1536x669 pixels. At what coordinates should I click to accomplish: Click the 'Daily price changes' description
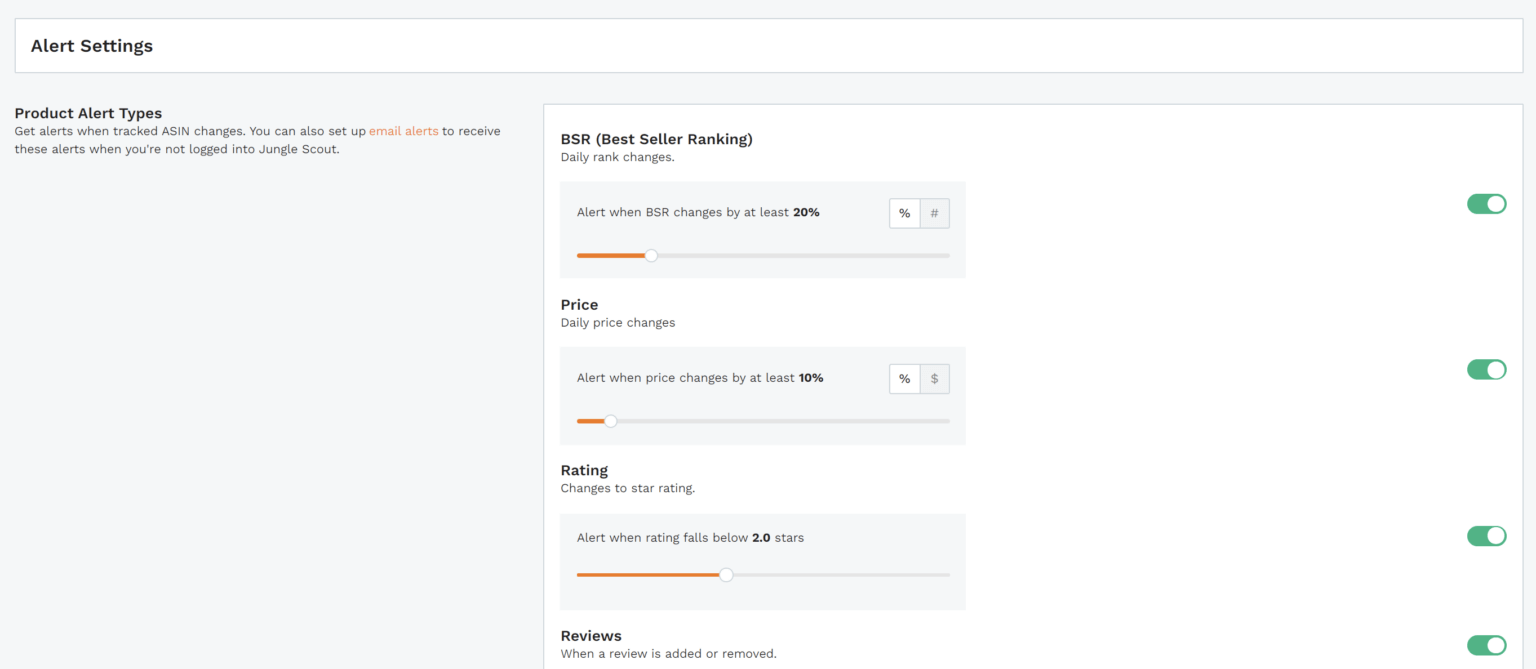point(618,323)
